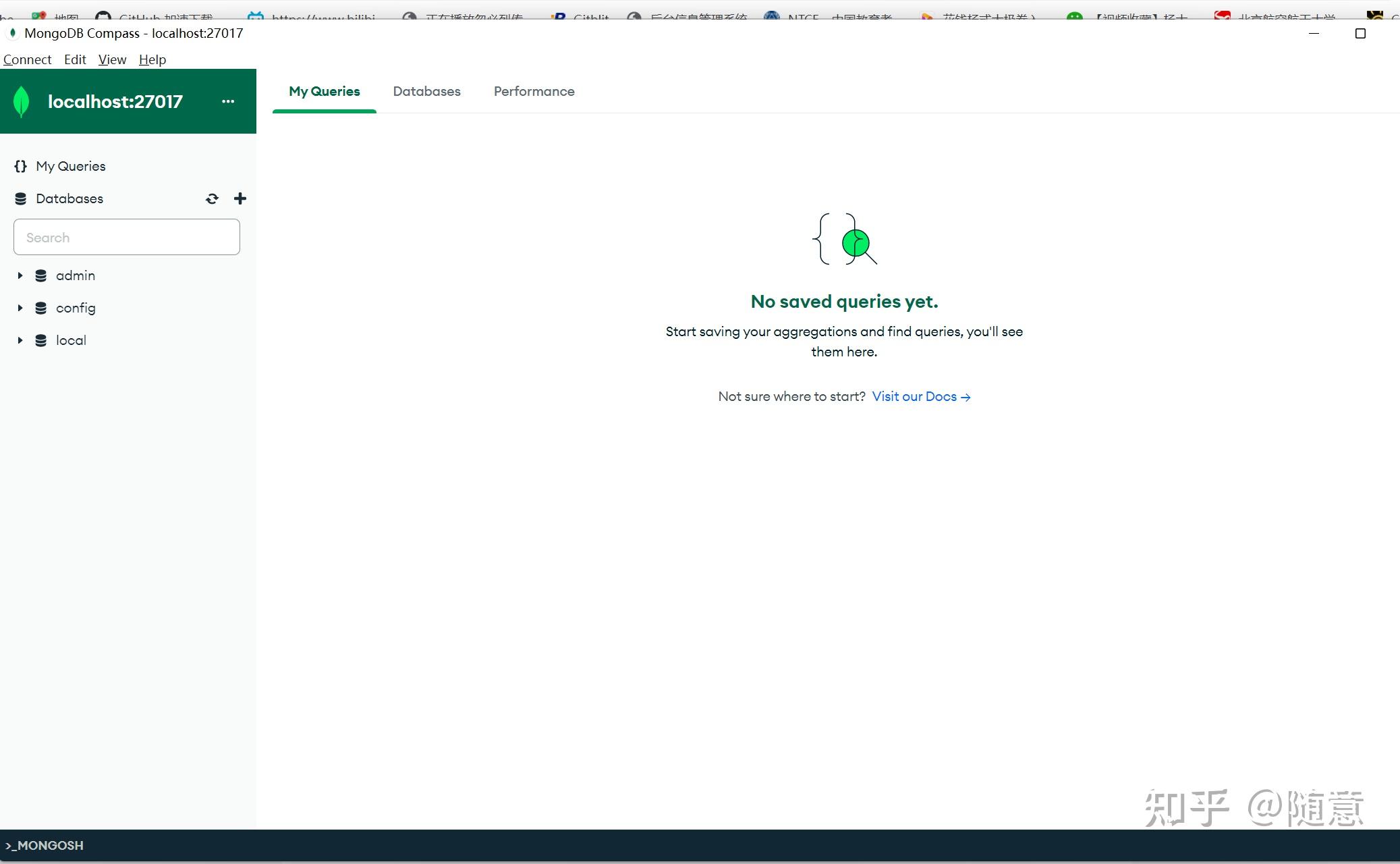Open the Connect menu
Screen dimensions: 1400x864
click(27, 59)
